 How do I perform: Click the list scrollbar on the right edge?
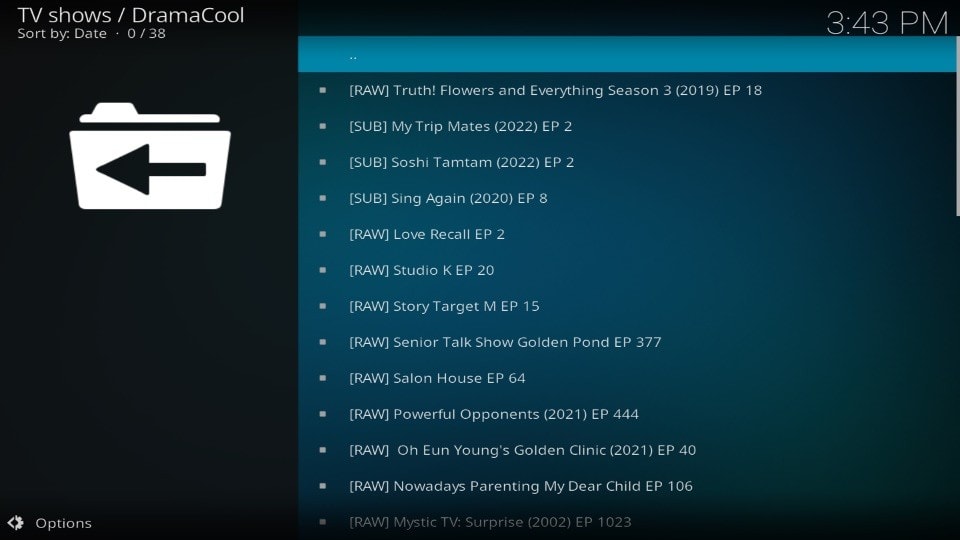tap(958, 126)
